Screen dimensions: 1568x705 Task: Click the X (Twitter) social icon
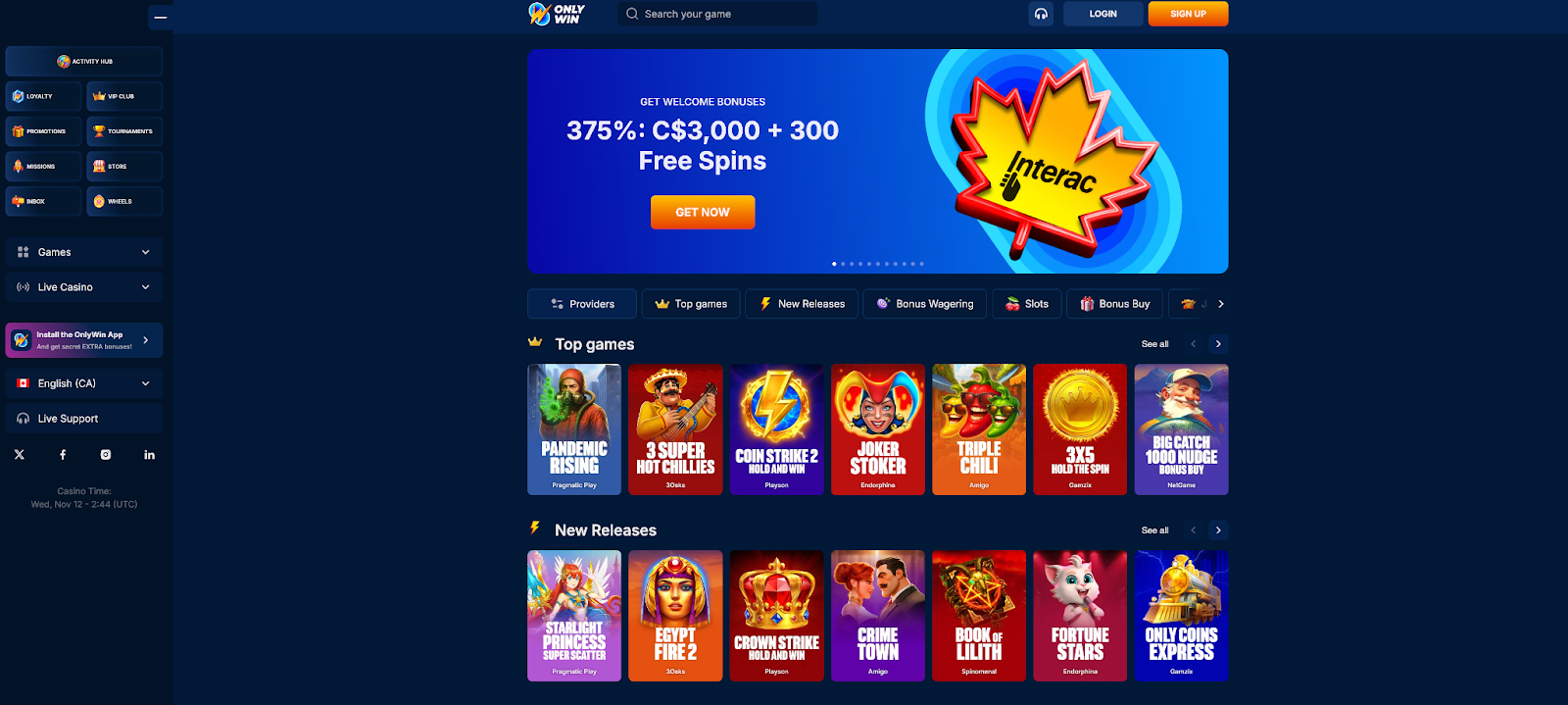pyautogui.click(x=20, y=455)
